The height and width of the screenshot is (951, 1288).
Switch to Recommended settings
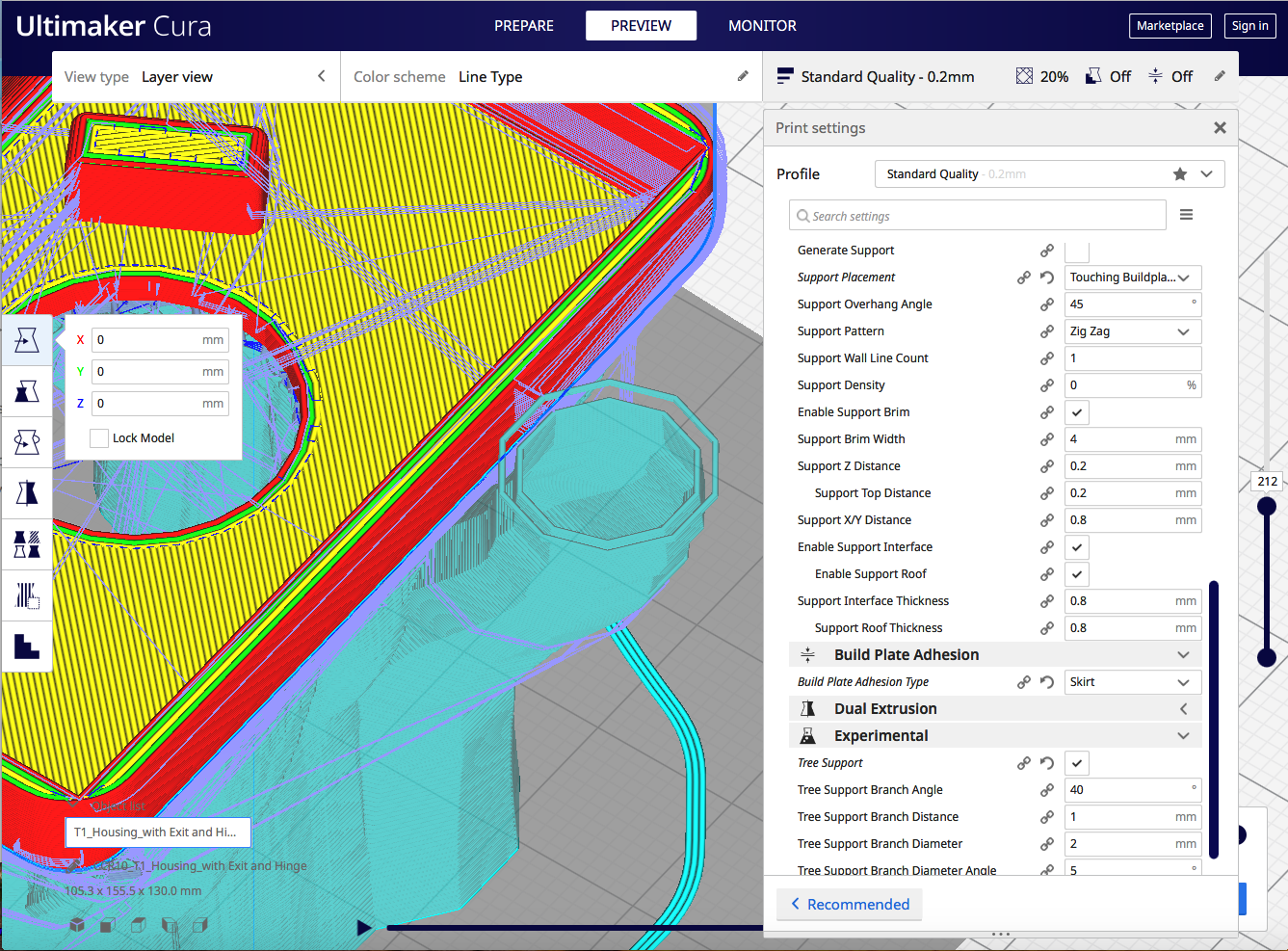pyautogui.click(x=850, y=905)
